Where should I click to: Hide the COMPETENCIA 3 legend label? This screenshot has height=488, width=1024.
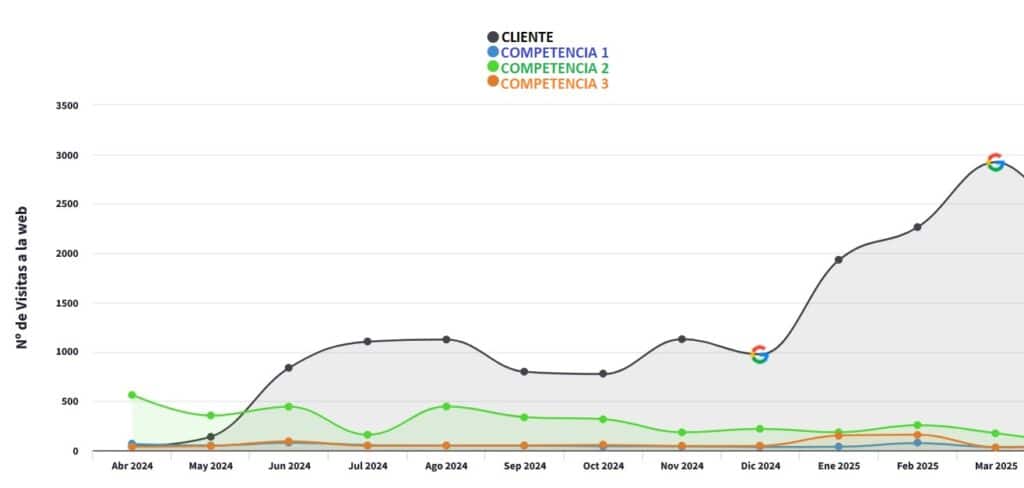click(x=554, y=83)
